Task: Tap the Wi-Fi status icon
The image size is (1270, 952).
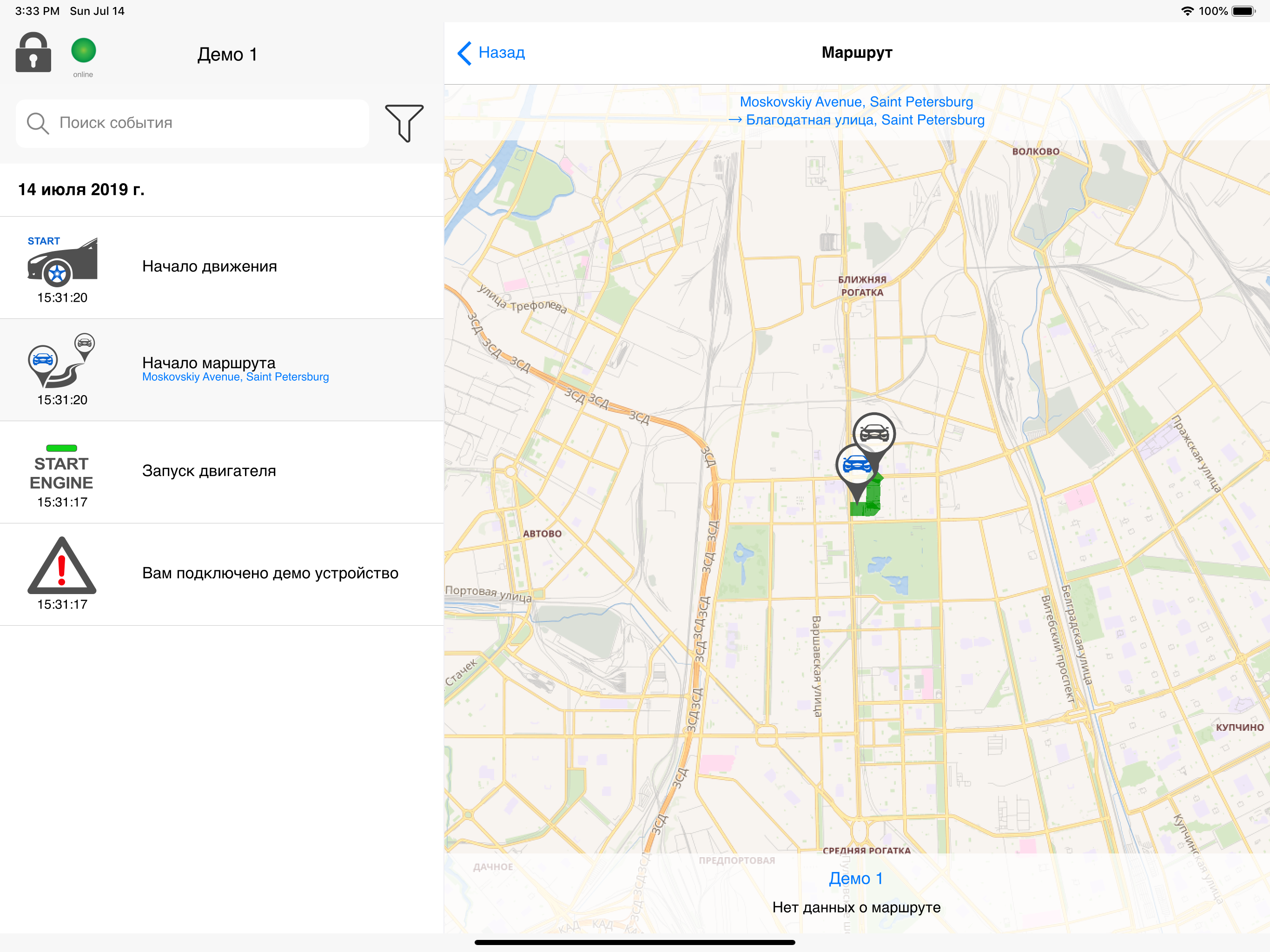Action: coord(1187,11)
